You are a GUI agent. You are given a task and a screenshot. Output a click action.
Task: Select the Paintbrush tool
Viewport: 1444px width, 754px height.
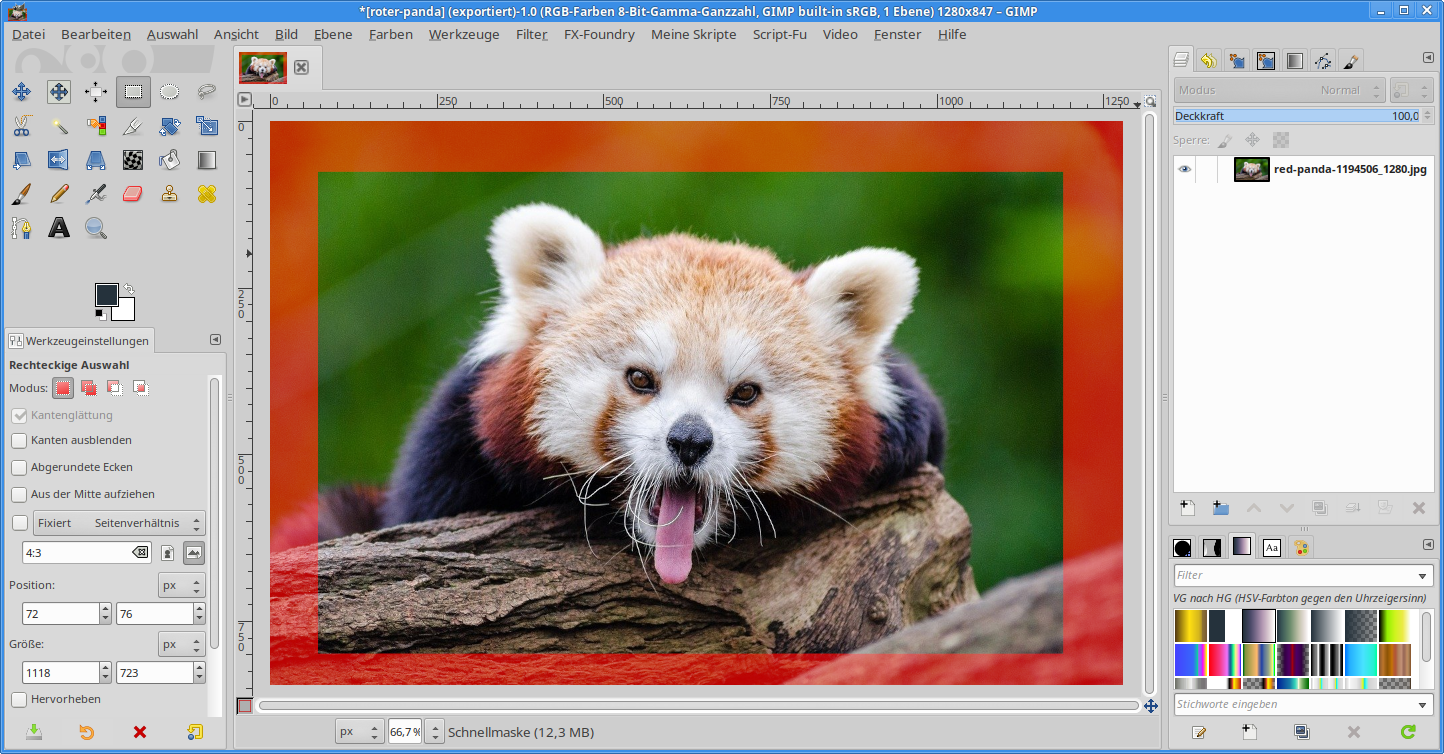21,194
